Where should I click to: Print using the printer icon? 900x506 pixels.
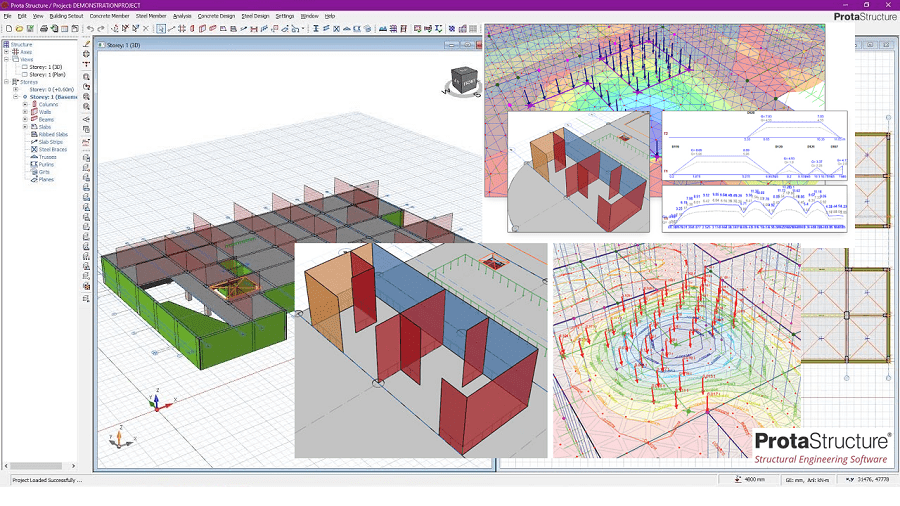[x=44, y=29]
